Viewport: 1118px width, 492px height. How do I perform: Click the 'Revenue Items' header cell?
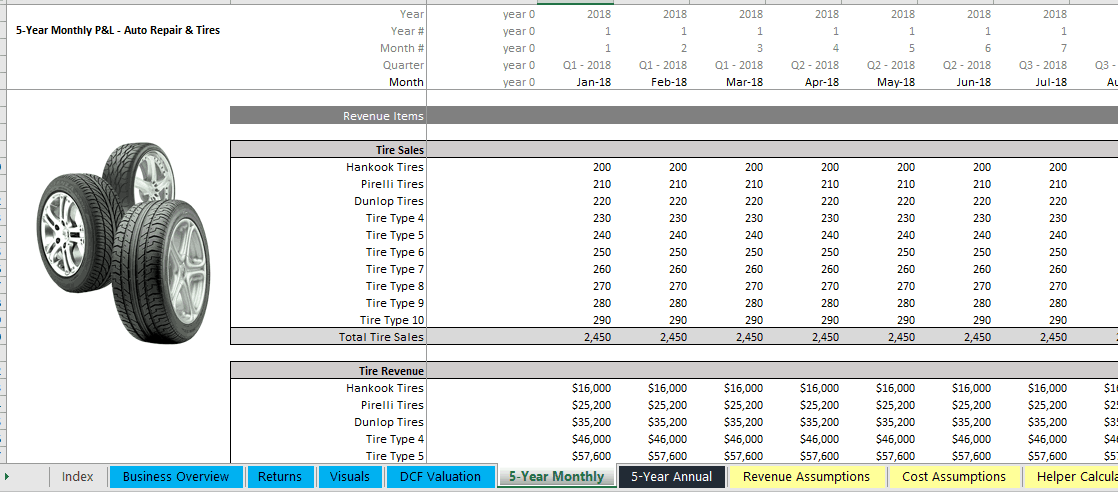pos(328,116)
